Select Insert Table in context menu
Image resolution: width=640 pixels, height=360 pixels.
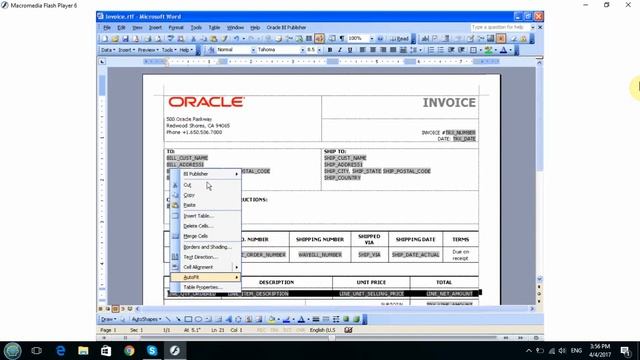coord(205,216)
